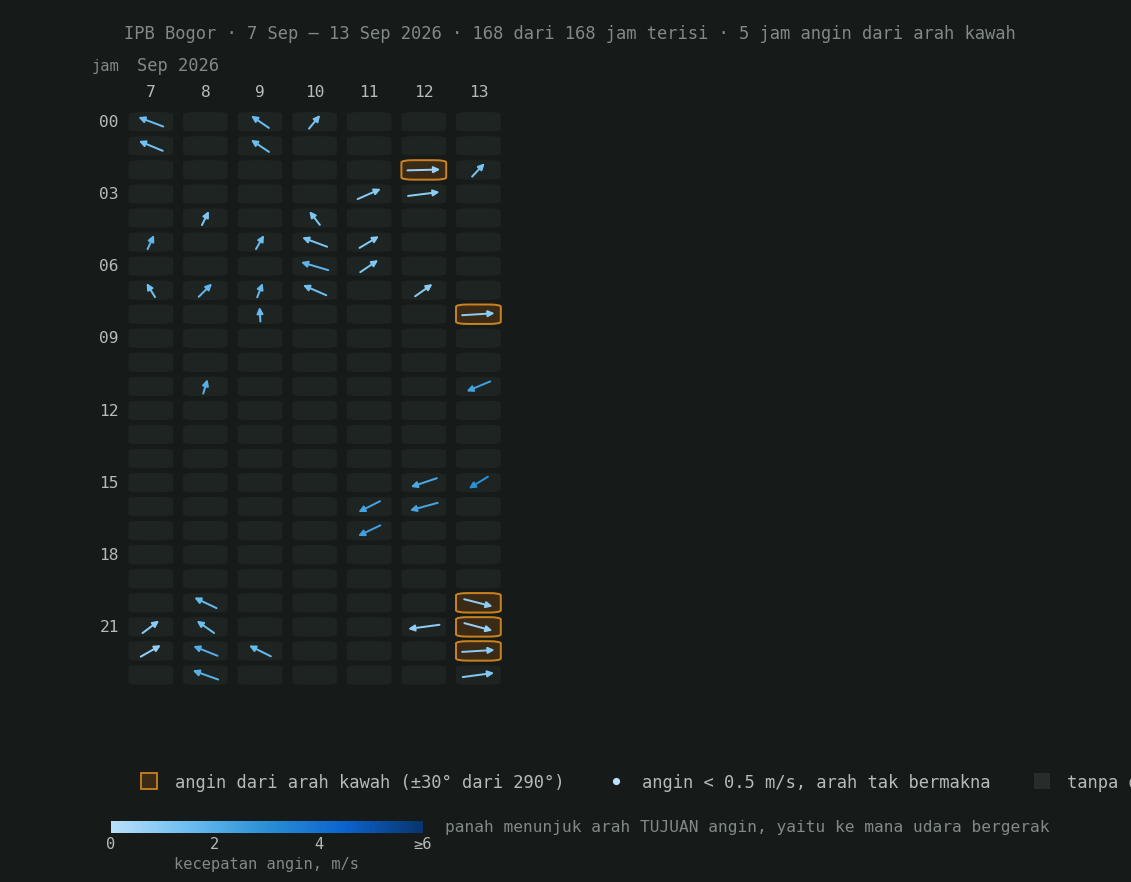Viewport: 1131px width, 882px height.
Task: Click the highlighted crater-wind arrow on day 12
Action: pos(423,170)
